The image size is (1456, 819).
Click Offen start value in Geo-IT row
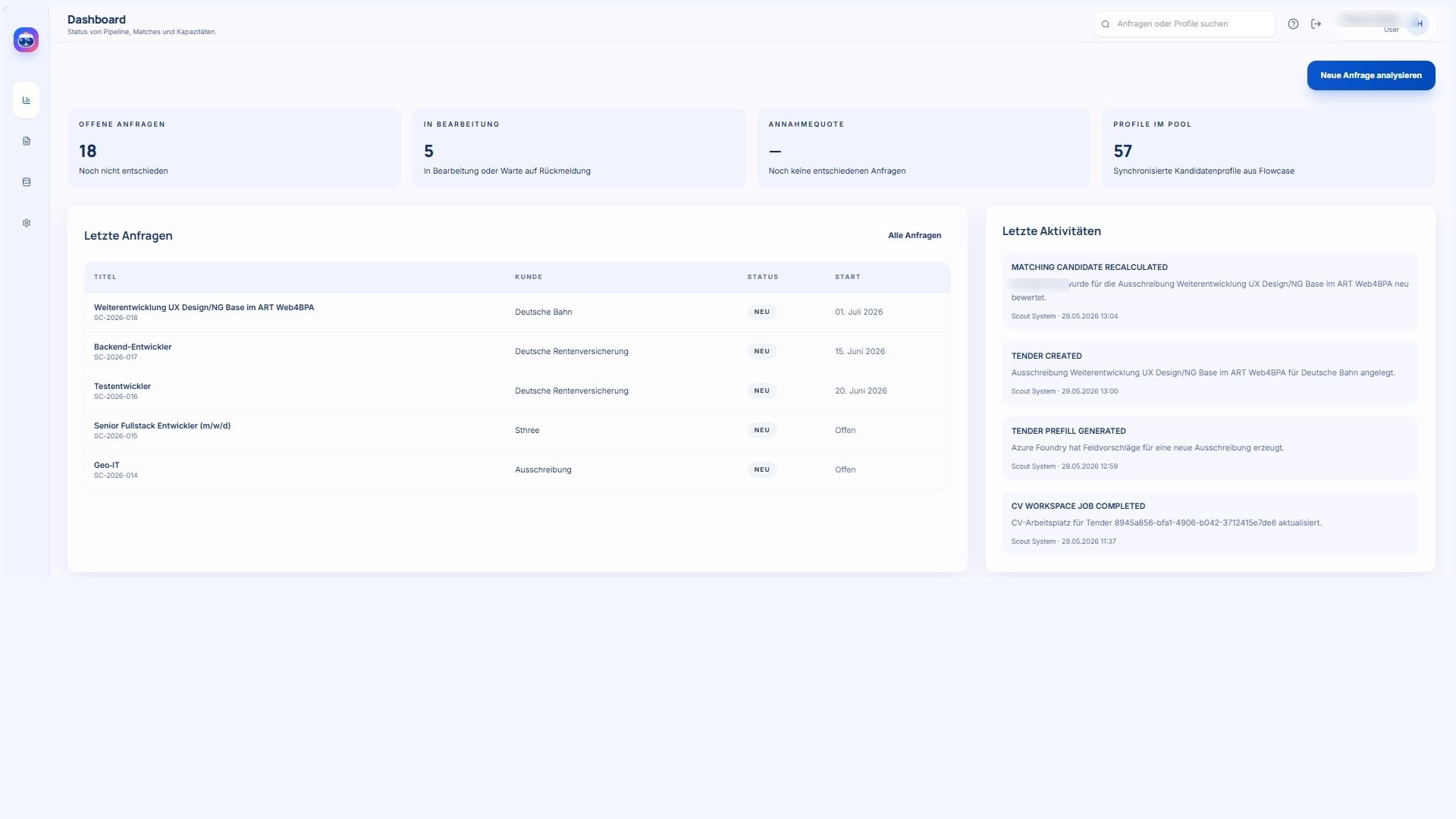tap(845, 470)
